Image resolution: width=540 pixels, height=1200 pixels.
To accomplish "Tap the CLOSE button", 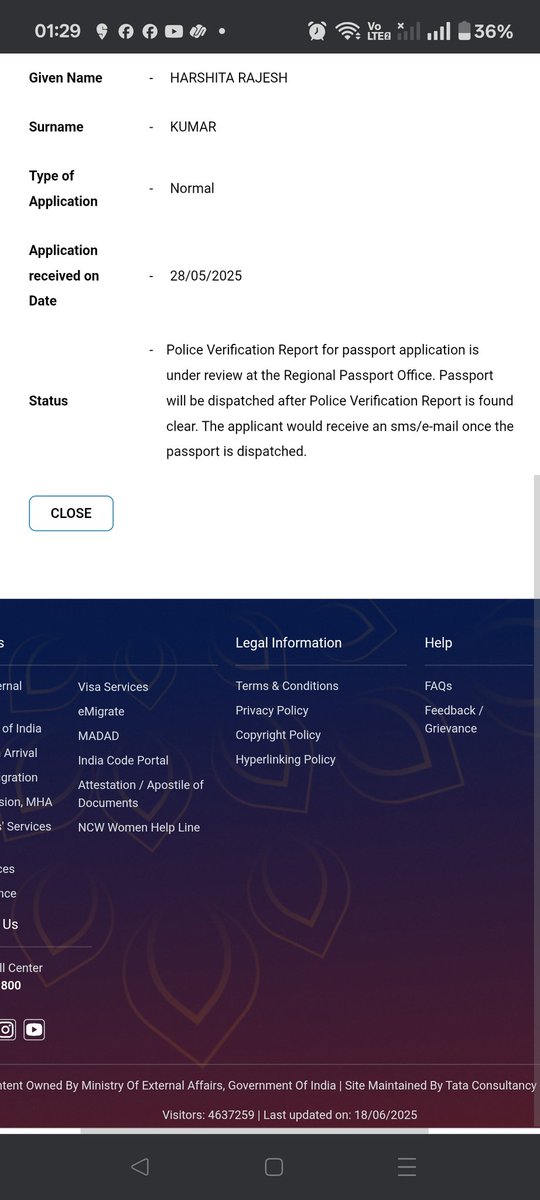I will [x=71, y=513].
